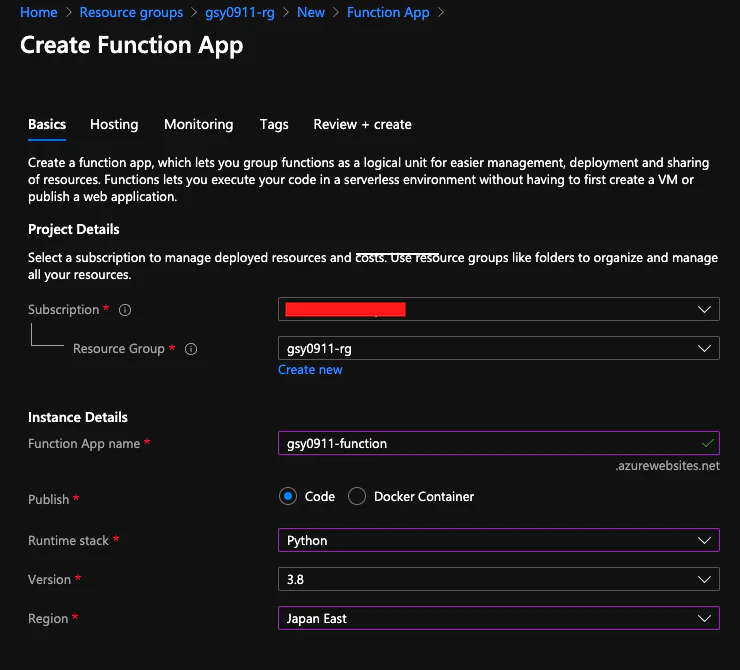The height and width of the screenshot is (670, 740).
Task: Open the Resource Group gsy0911-rg dropdown
Action: pyautogui.click(x=499, y=348)
